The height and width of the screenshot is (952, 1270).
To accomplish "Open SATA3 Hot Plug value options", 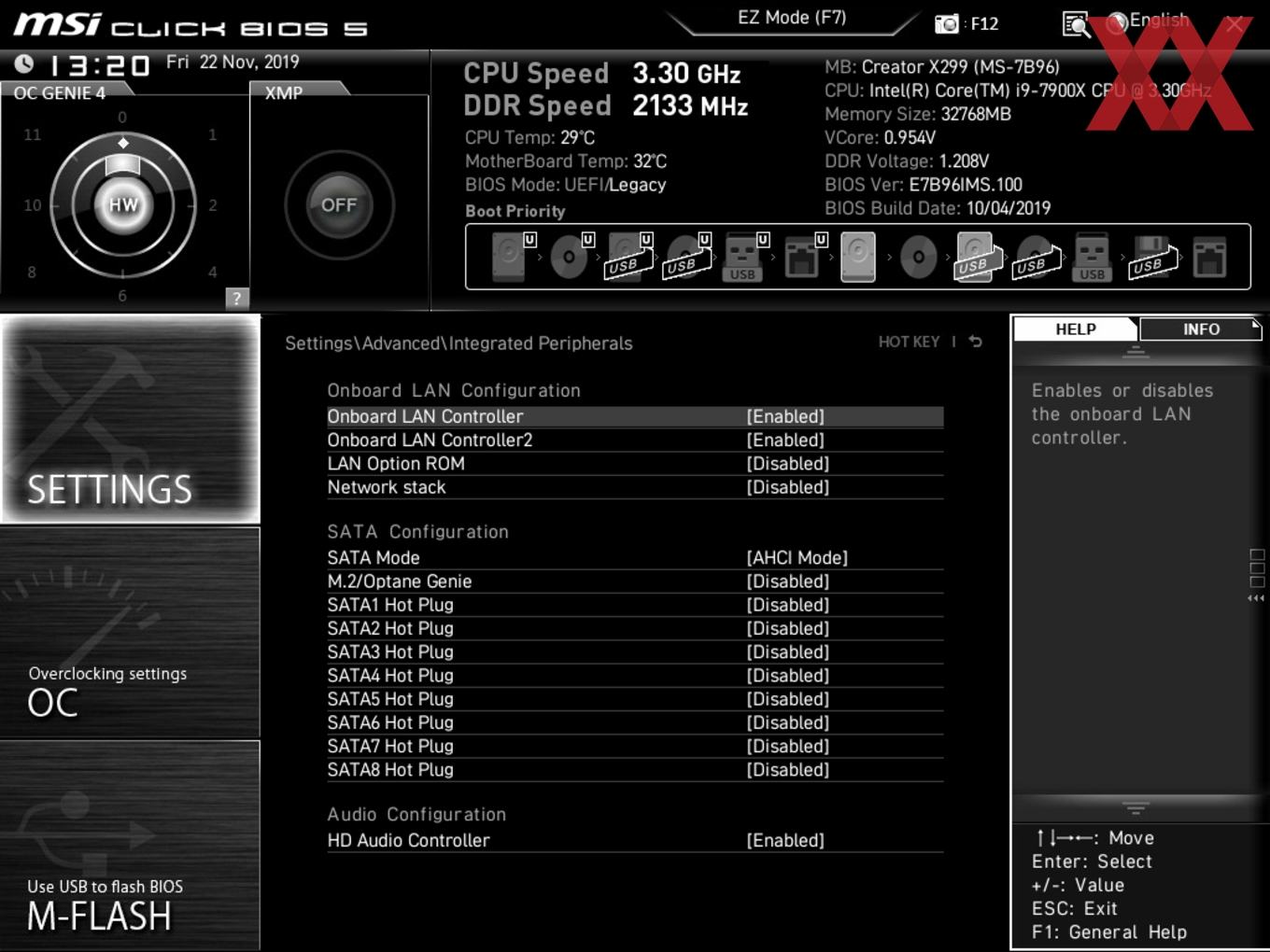I will 788,651.
